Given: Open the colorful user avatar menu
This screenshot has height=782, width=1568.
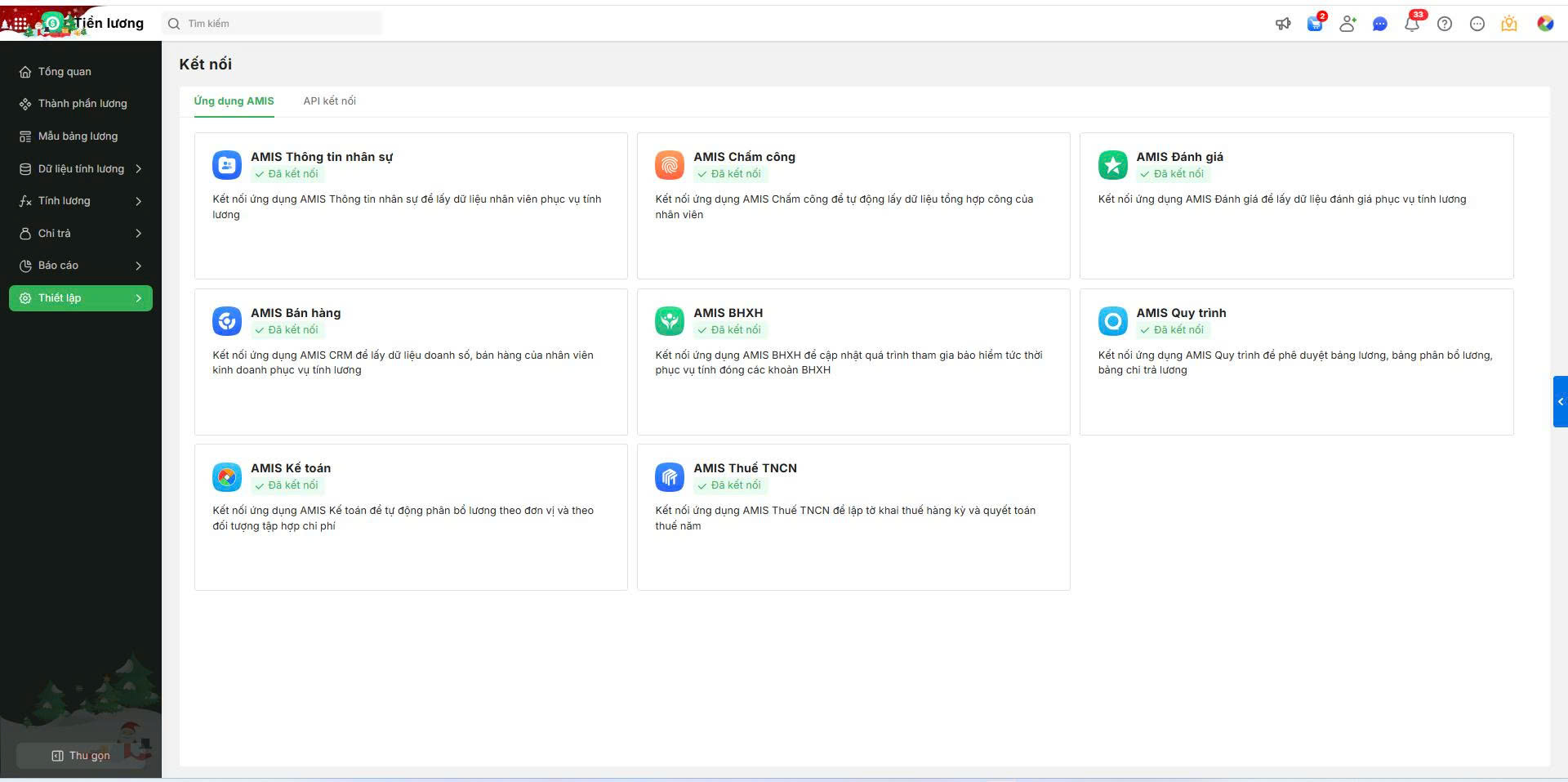Looking at the screenshot, I should pyautogui.click(x=1545, y=24).
